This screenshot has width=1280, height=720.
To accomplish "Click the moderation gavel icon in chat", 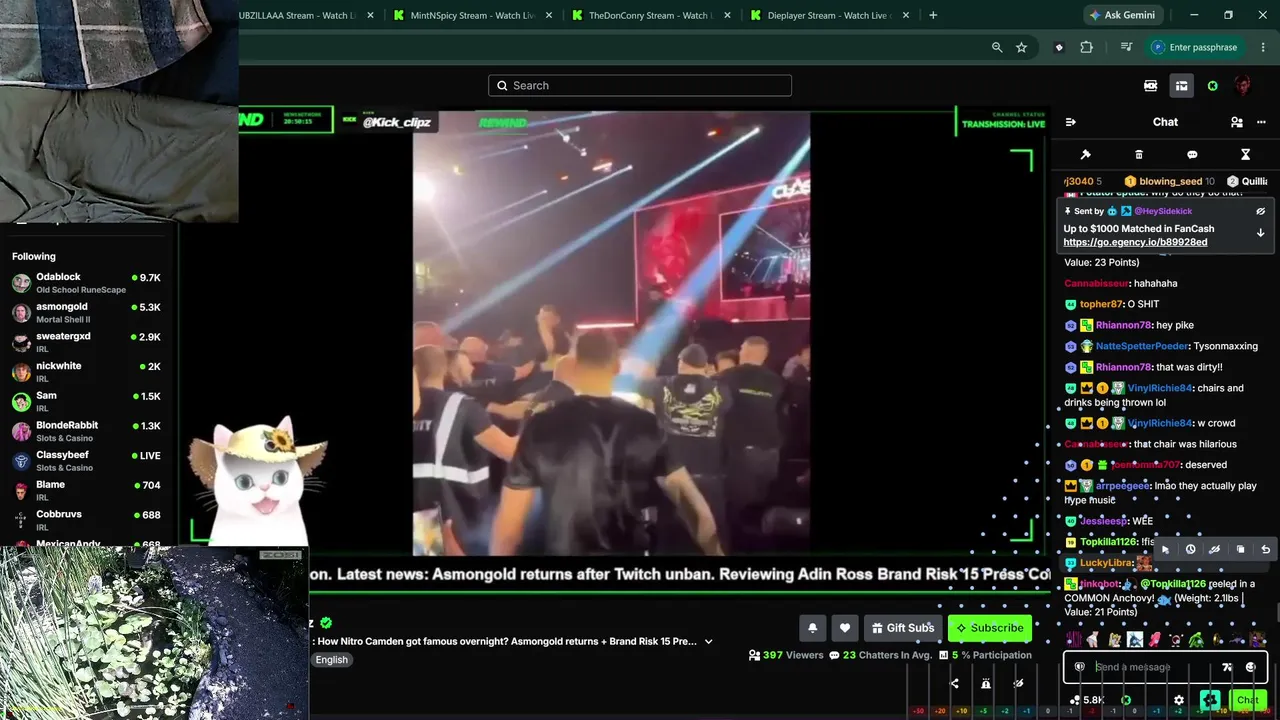I will pos(1086,155).
